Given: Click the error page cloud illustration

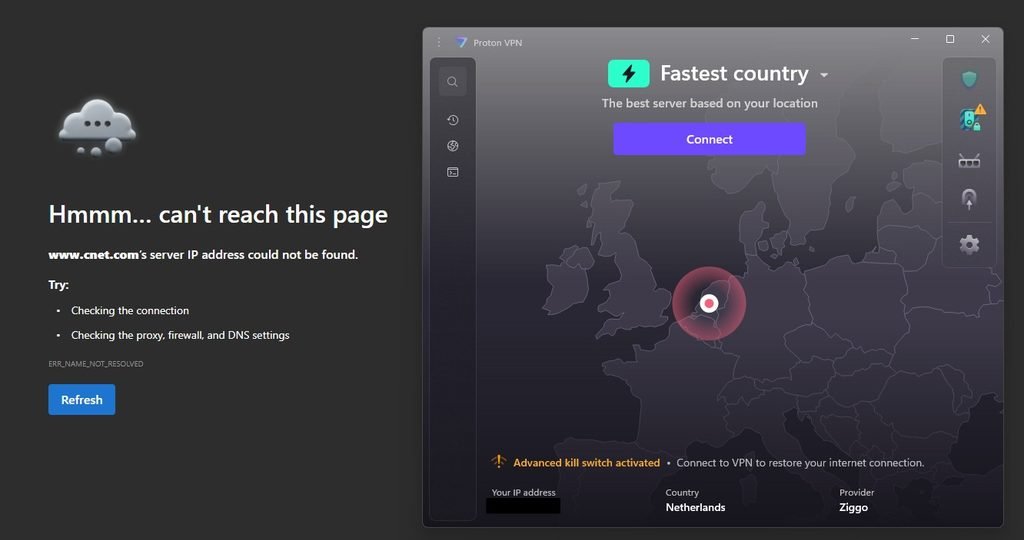Looking at the screenshot, I should click(x=97, y=127).
